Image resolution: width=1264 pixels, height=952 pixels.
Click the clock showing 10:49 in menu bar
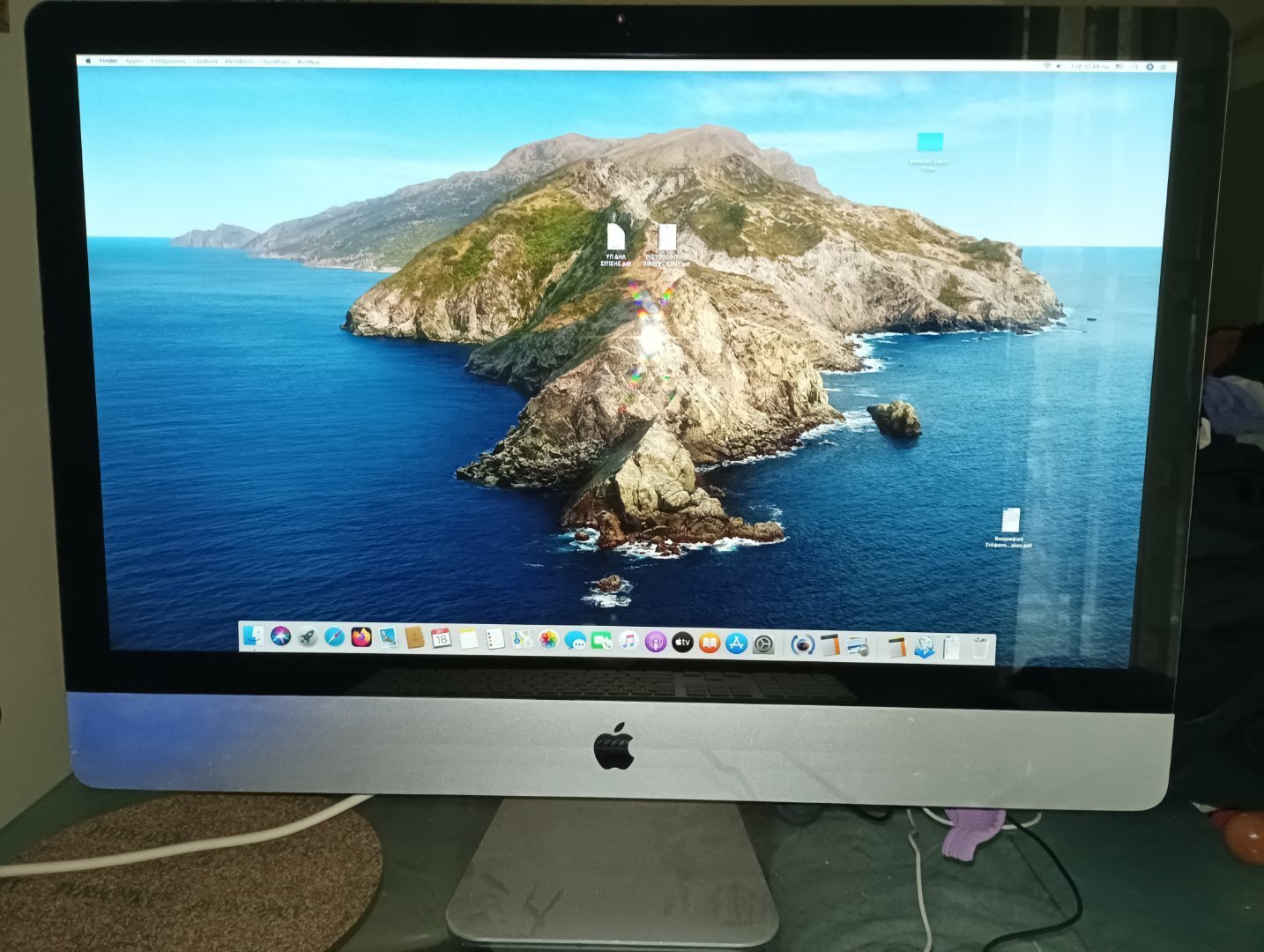(x=1089, y=66)
